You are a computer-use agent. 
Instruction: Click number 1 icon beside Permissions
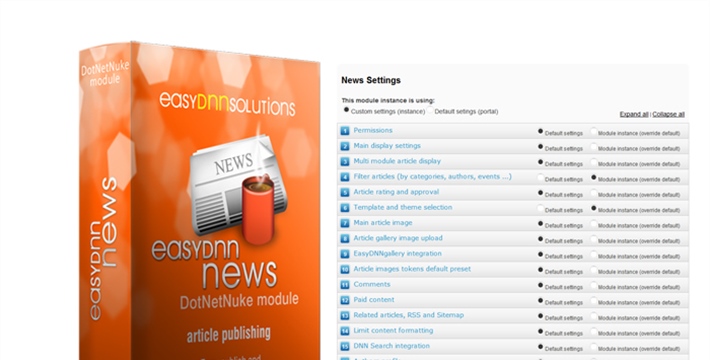click(345, 131)
